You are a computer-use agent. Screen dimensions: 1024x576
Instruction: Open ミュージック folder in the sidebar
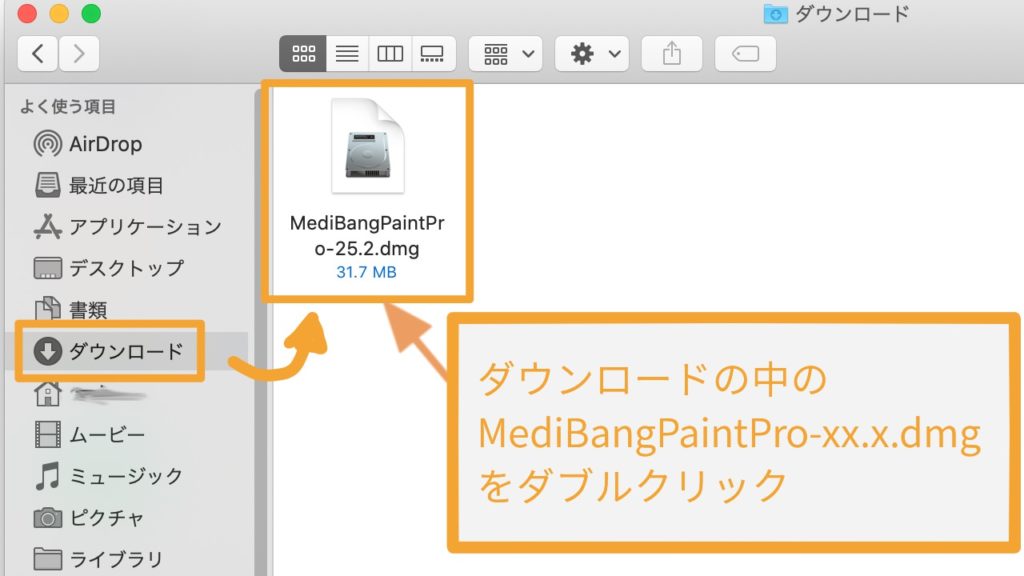(108, 475)
